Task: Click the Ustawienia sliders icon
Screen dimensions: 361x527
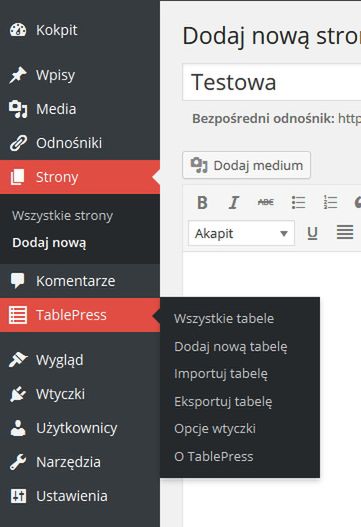Action: tap(18, 496)
